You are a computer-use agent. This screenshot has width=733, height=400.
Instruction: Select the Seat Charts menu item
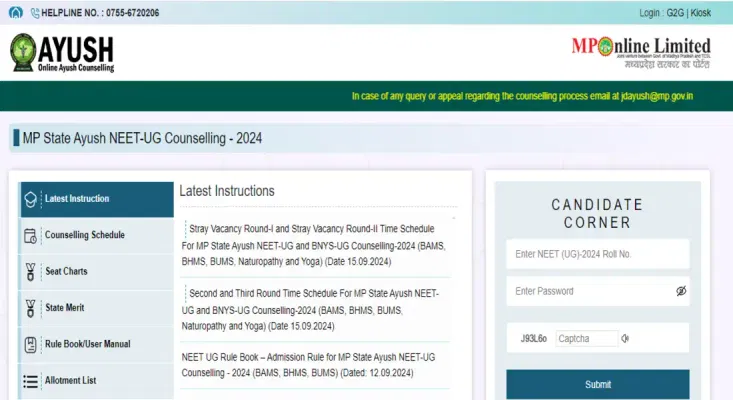point(66,272)
